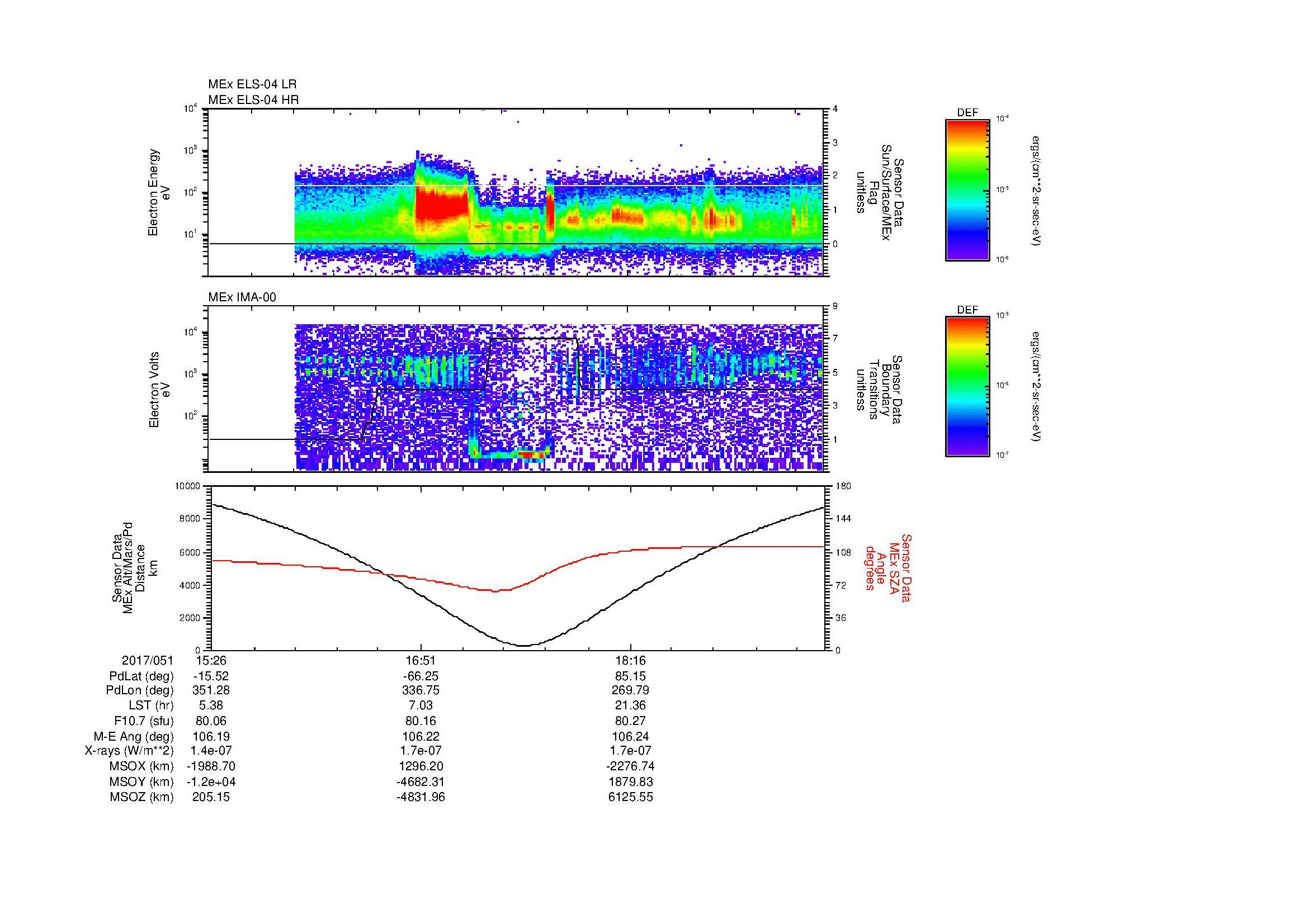The height and width of the screenshot is (924, 1308).
Task: Select the IMA DEF color bar
Action: coord(967,387)
